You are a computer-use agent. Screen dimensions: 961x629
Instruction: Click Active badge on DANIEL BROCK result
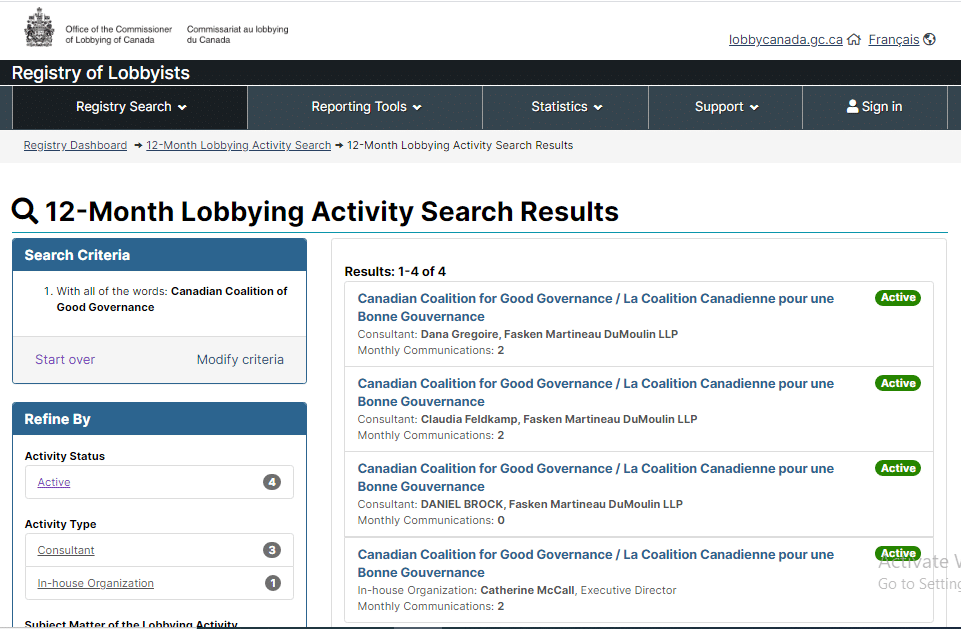[898, 468]
